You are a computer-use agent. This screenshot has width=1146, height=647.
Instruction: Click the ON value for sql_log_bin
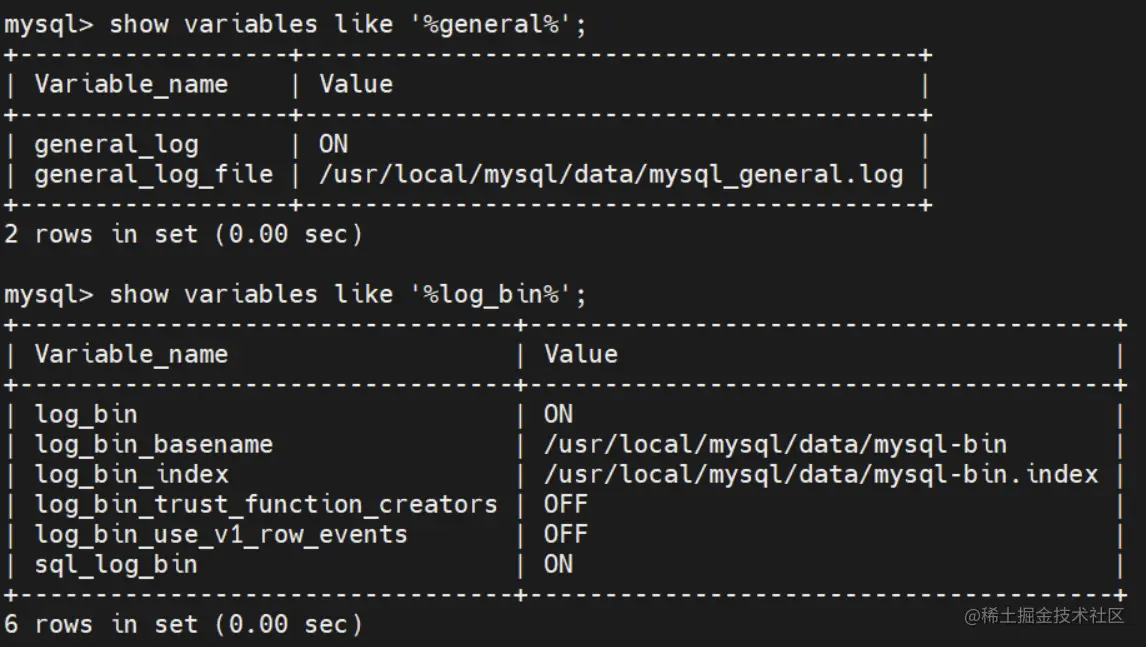coord(558,565)
